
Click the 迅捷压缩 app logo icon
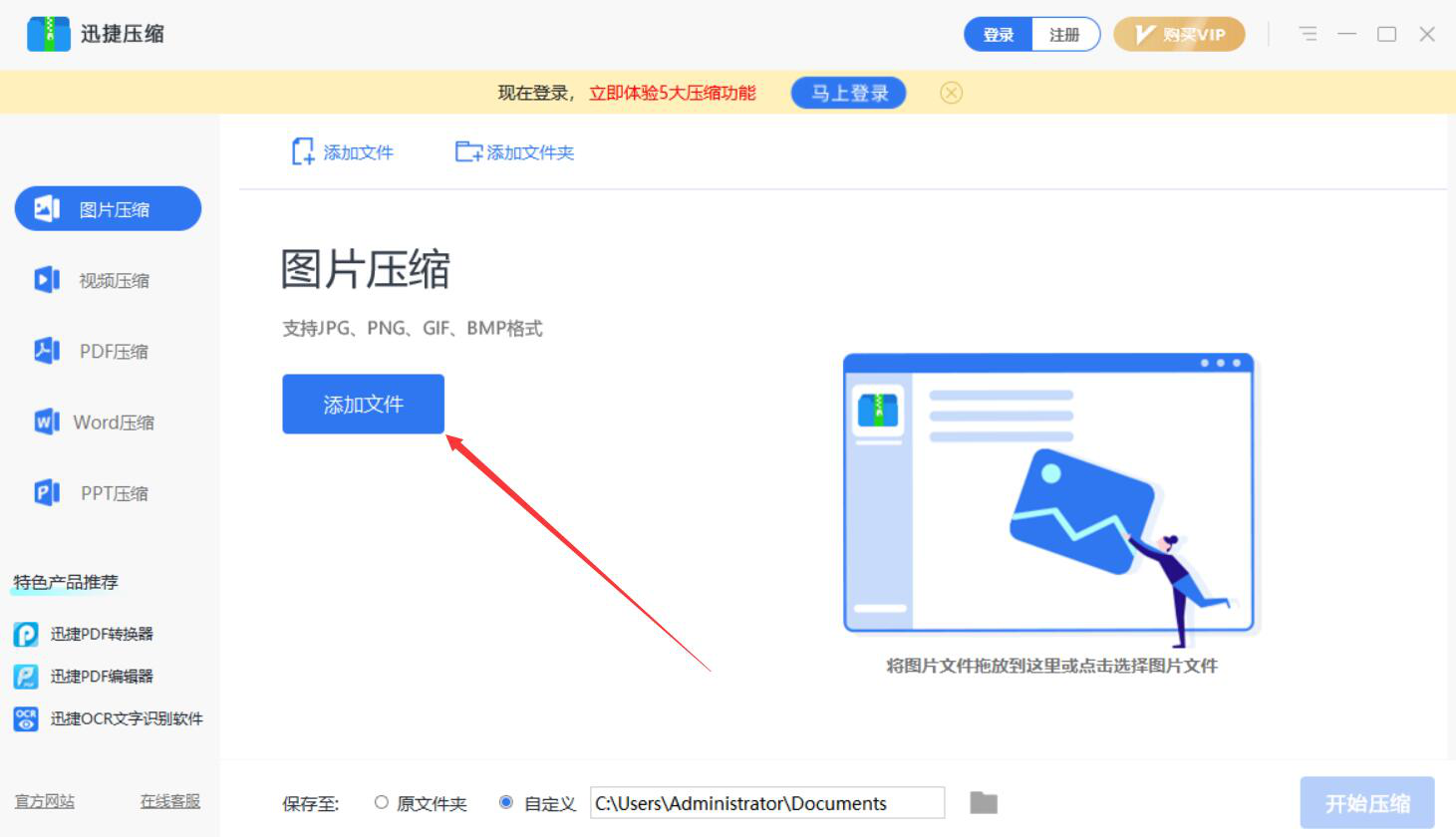pos(48,34)
